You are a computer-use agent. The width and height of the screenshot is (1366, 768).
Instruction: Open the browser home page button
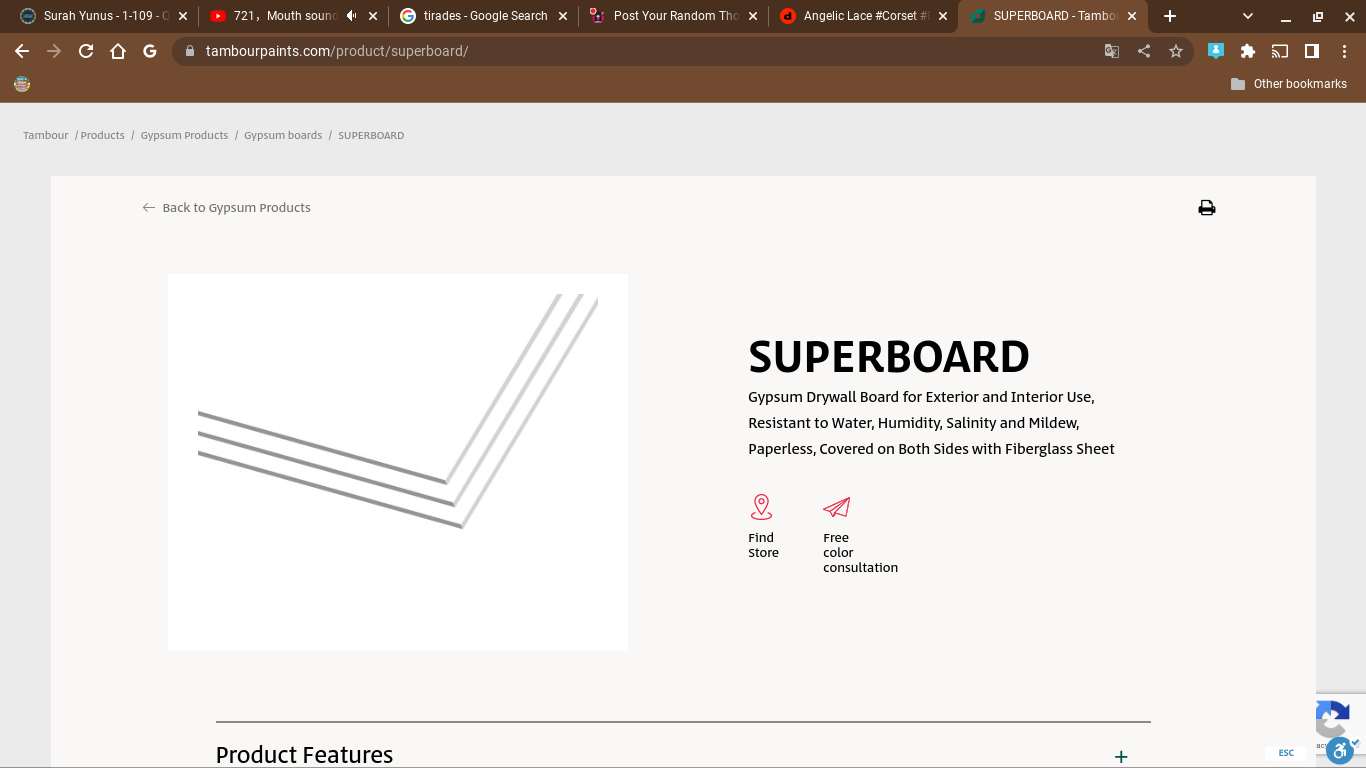[x=118, y=51]
